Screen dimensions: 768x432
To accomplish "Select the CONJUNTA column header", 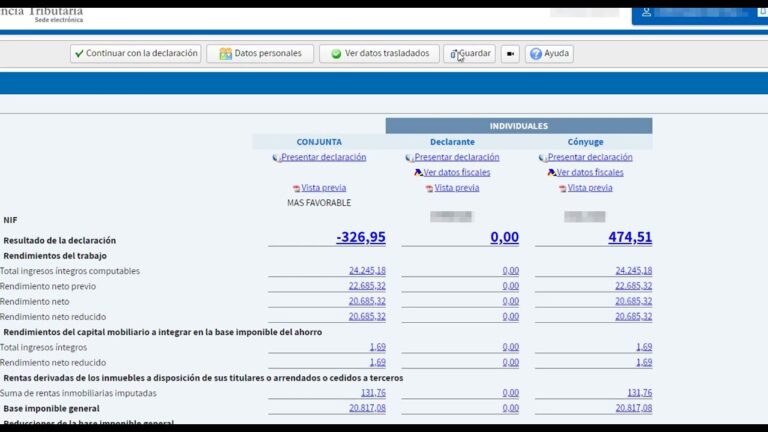I will pos(319,142).
